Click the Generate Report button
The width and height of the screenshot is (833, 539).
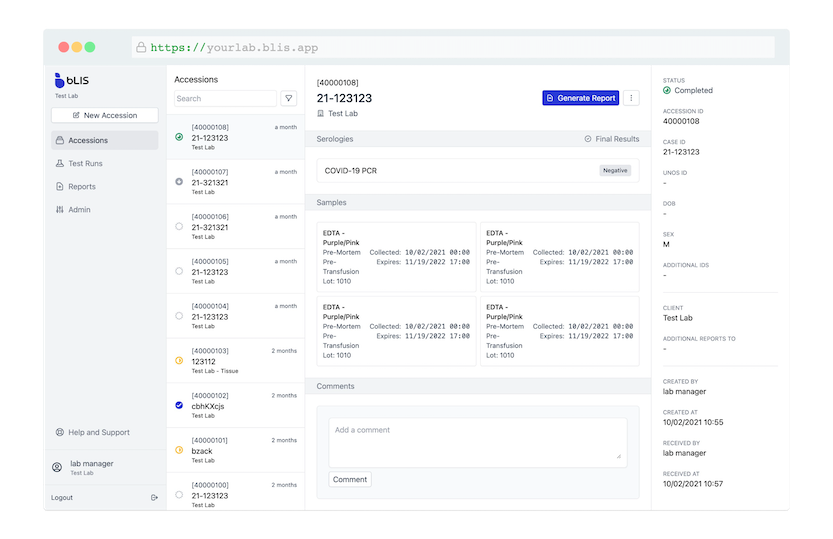click(x=580, y=98)
